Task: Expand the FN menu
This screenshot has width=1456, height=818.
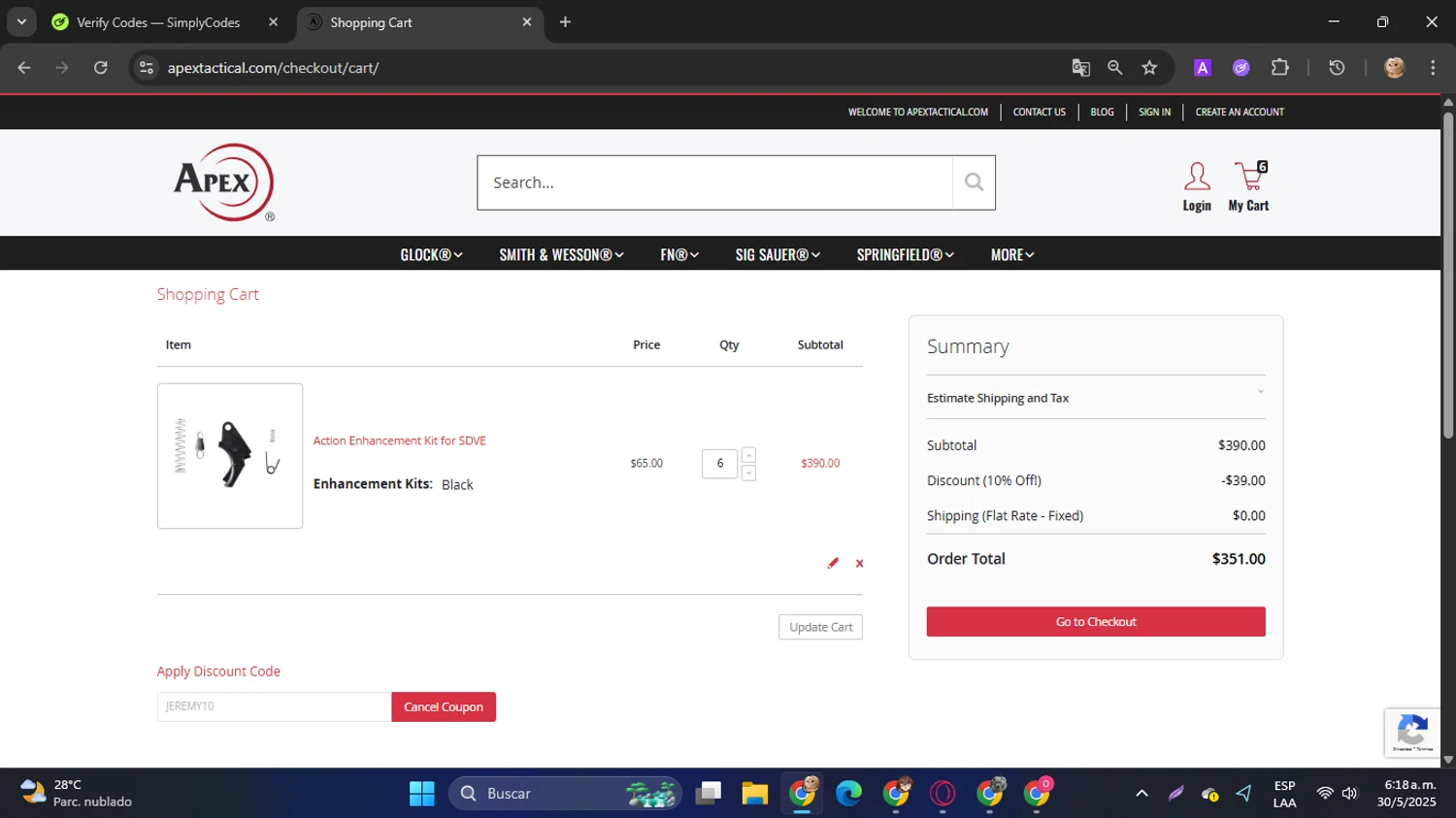Action: coord(679,254)
